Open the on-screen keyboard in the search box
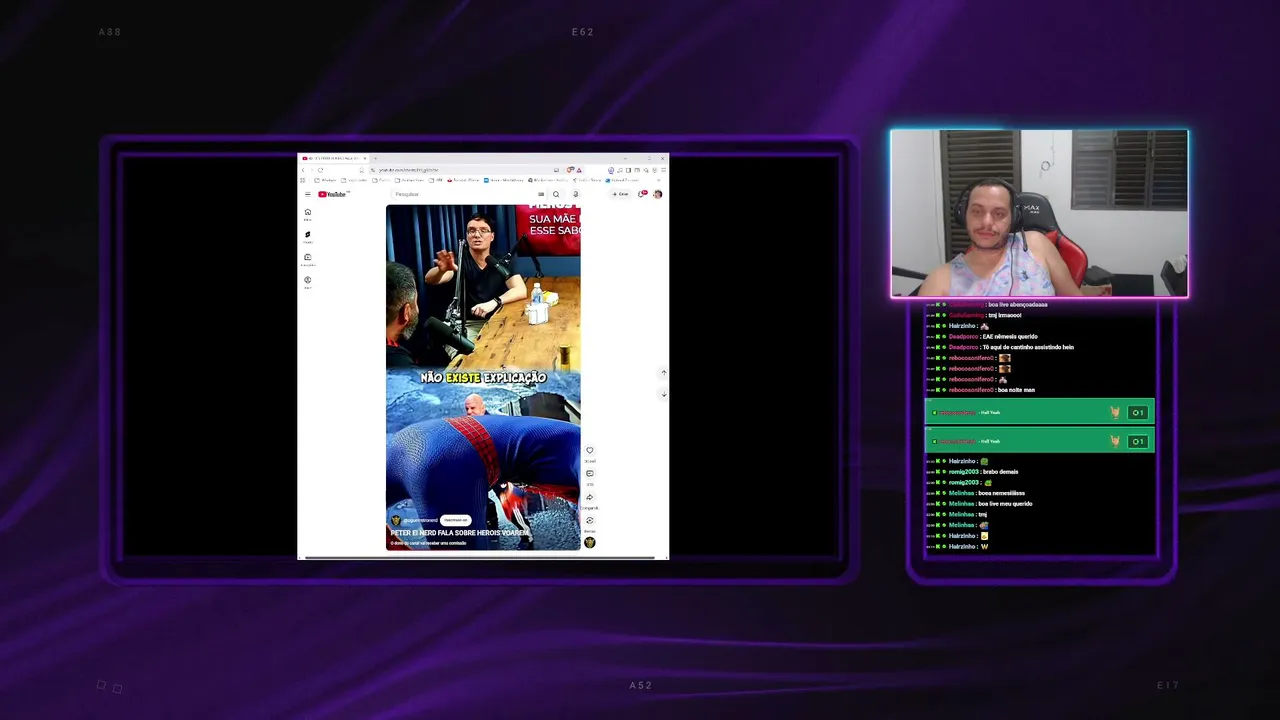1280x720 pixels. (541, 194)
